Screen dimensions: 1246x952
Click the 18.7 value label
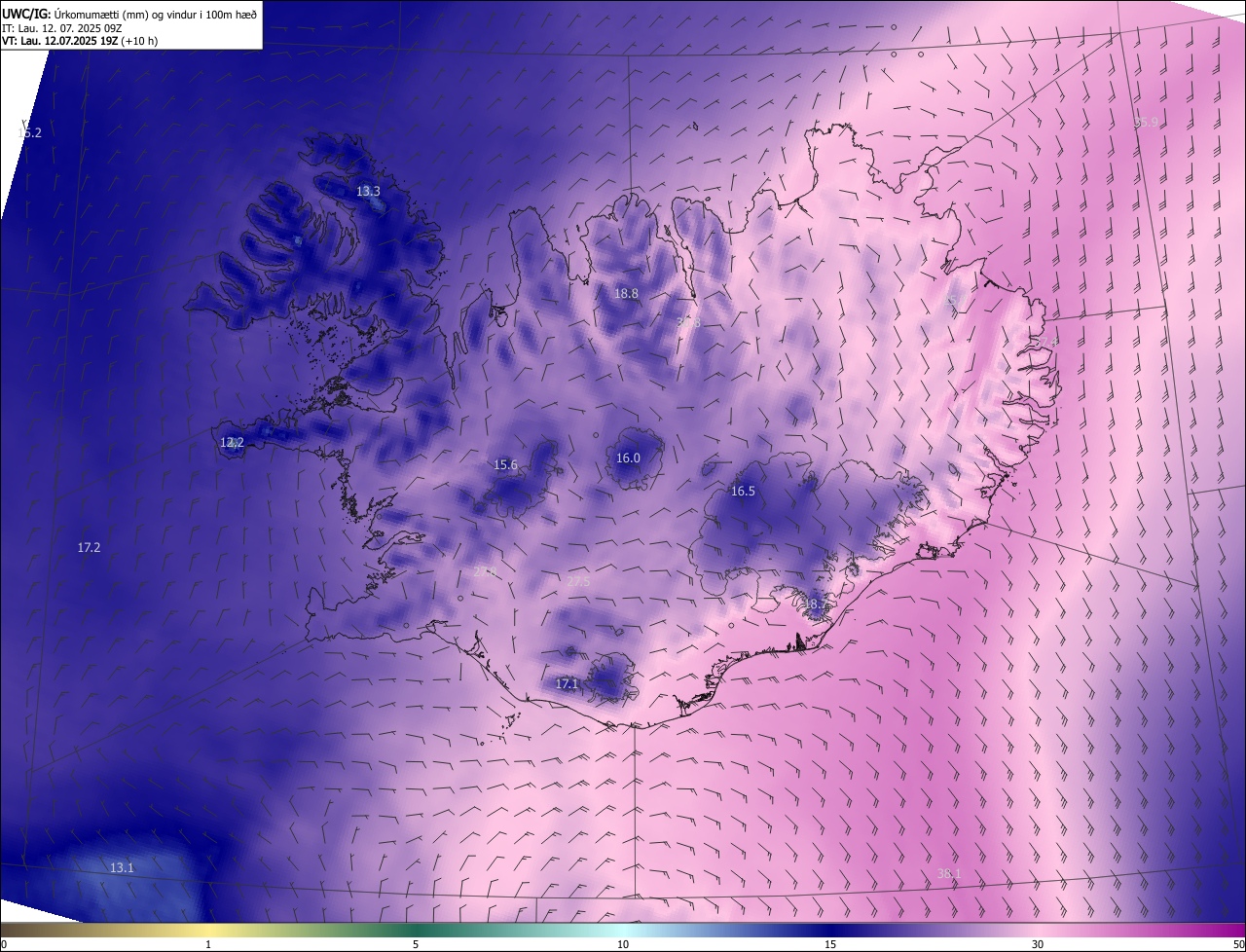816,604
